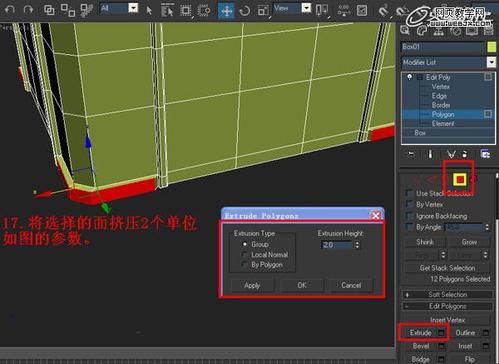Click Extrusion Height value field
This screenshot has width=499, height=364.
tap(337, 245)
